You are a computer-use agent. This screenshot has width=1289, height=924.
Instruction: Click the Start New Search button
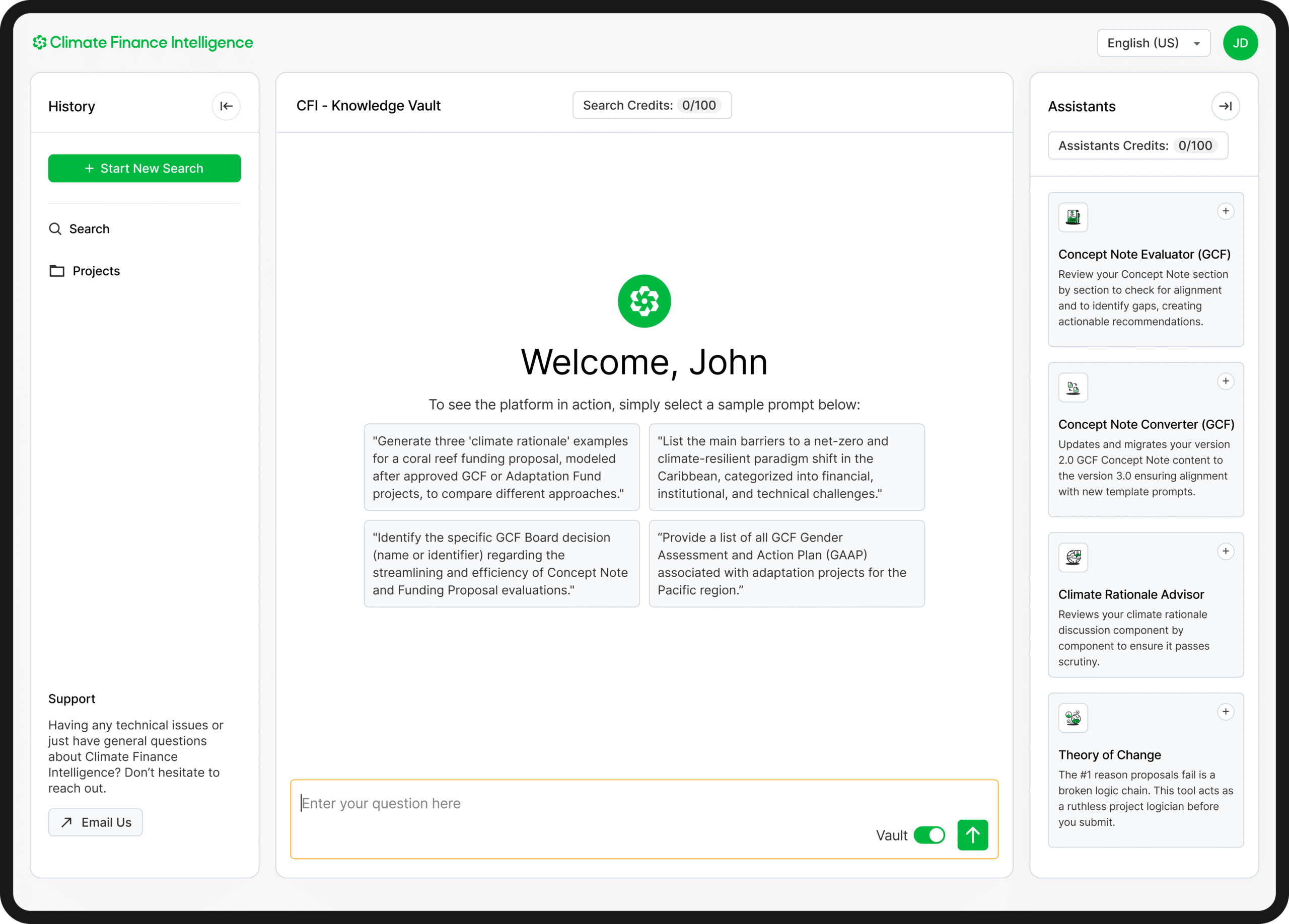click(145, 168)
